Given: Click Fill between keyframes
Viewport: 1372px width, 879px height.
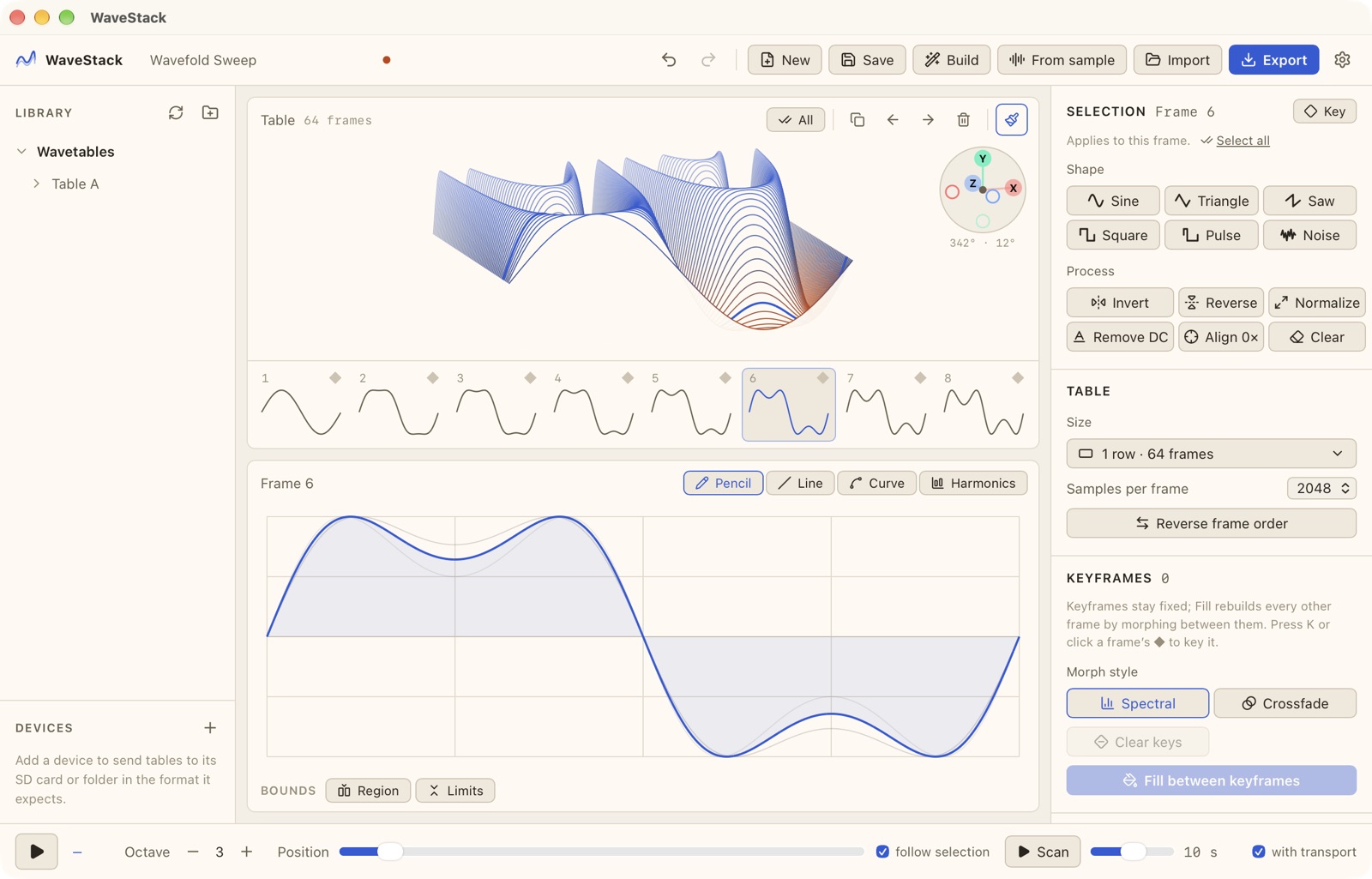Looking at the screenshot, I should [x=1211, y=780].
